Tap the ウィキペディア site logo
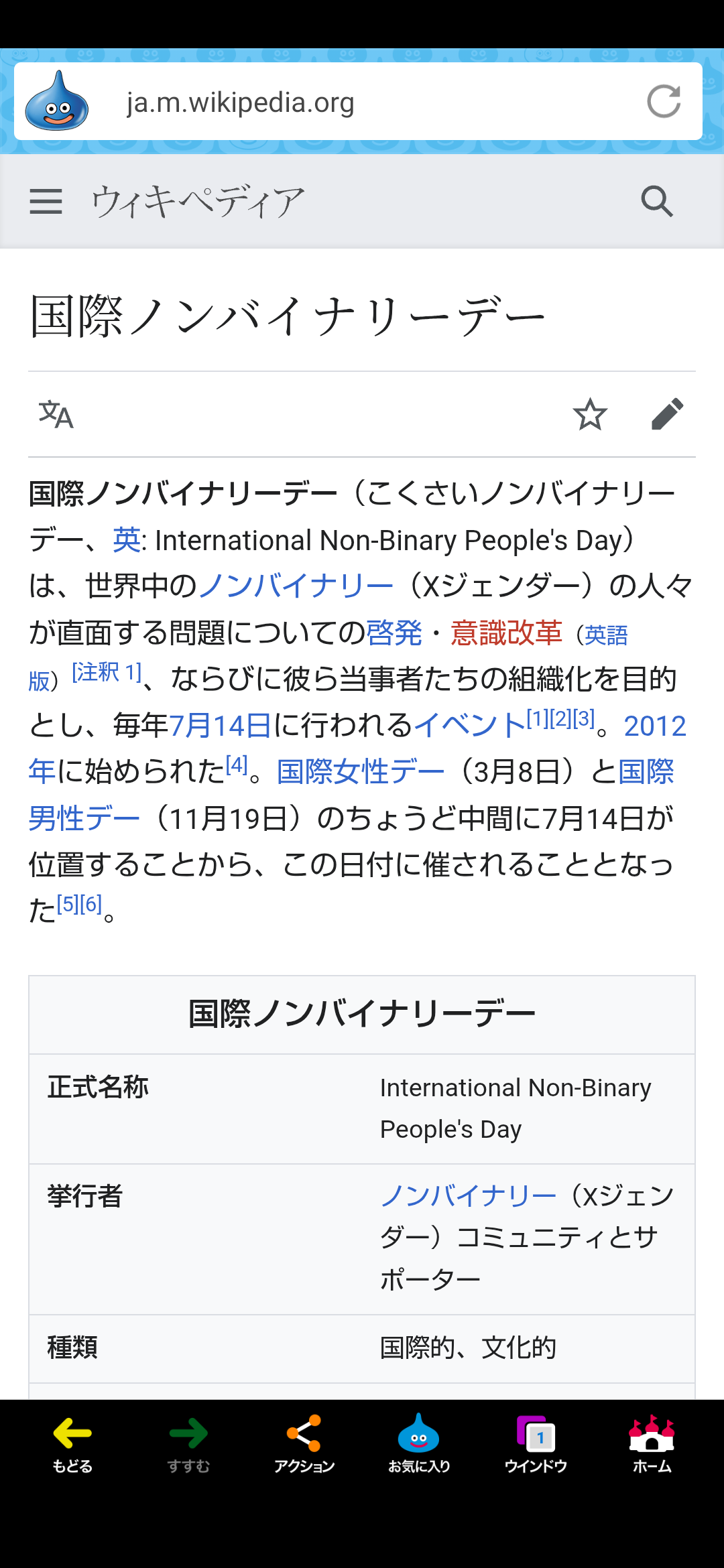This screenshot has width=724, height=1568. [x=198, y=201]
